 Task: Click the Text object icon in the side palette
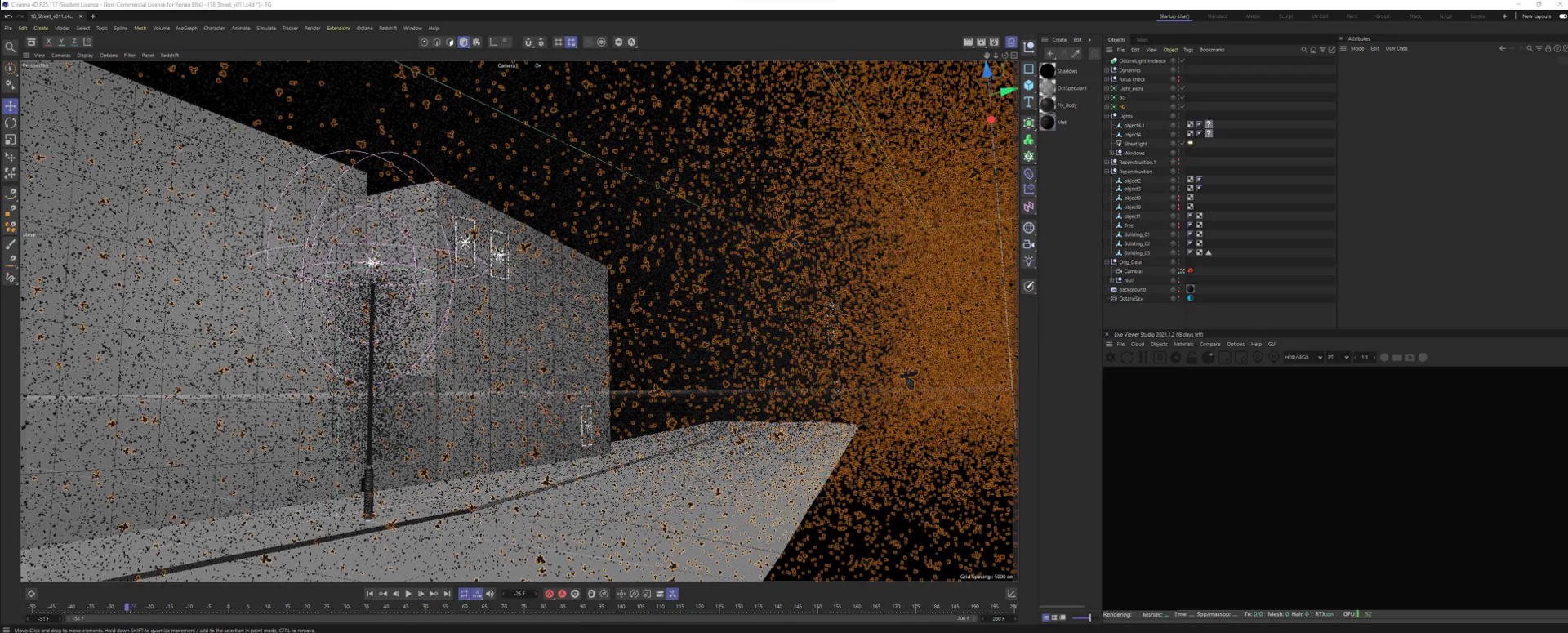click(1029, 102)
